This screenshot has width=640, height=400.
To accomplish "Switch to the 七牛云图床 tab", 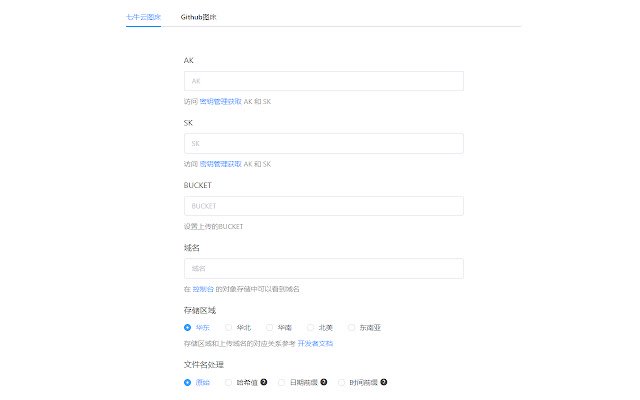I will point(143,17).
